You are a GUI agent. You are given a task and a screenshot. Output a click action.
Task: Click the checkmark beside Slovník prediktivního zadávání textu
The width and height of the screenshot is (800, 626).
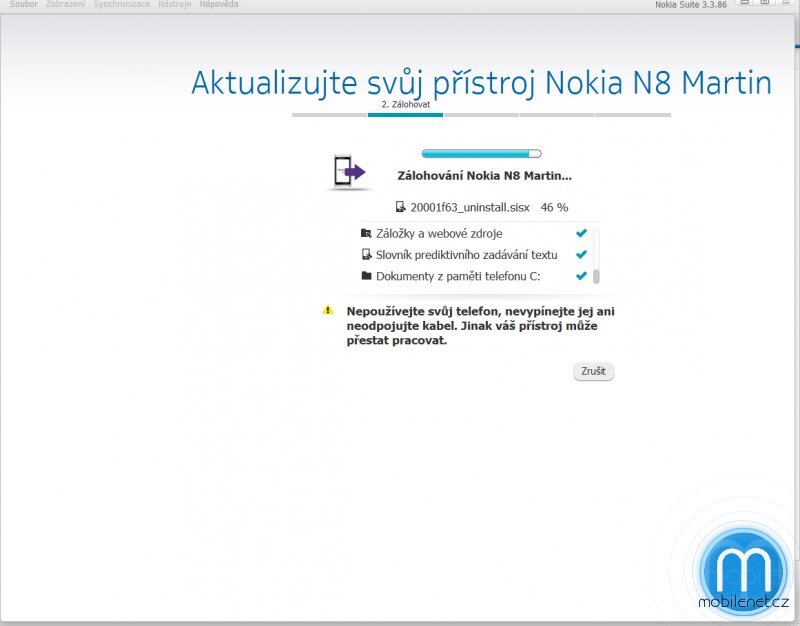coord(581,253)
